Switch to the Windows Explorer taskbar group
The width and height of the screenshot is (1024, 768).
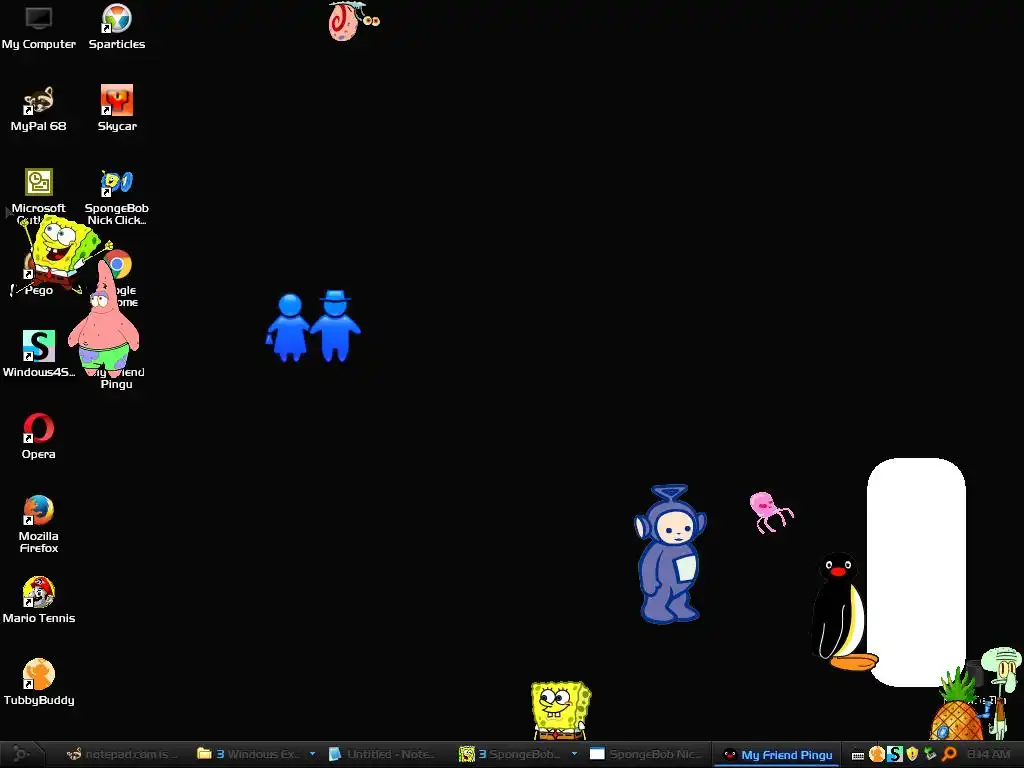coord(249,754)
